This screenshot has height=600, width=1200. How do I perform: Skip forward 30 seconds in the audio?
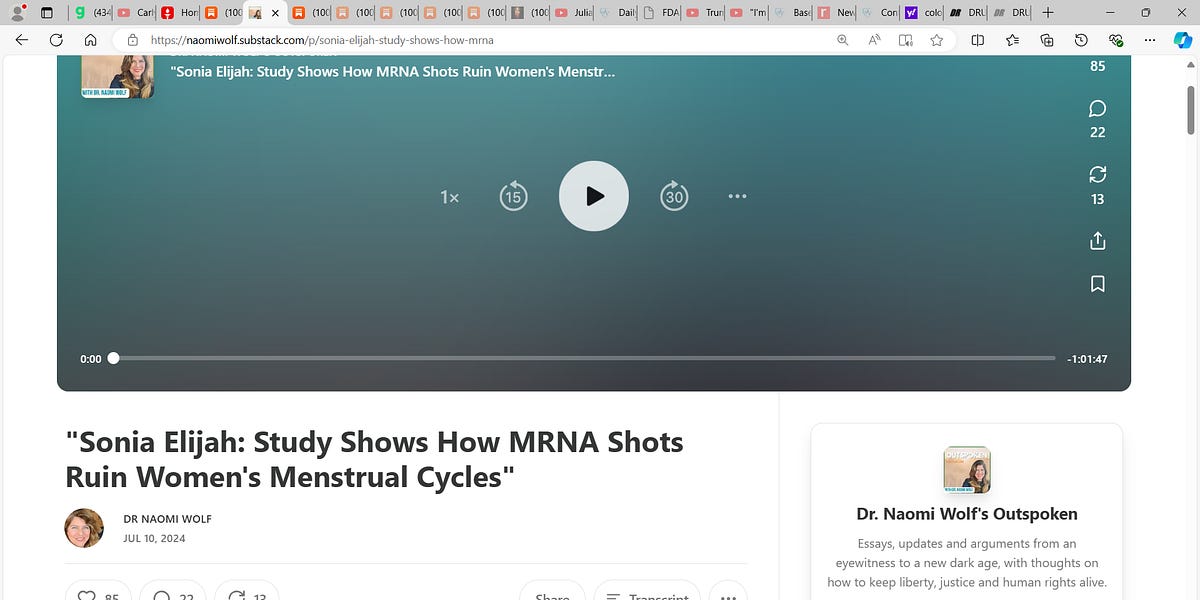[x=674, y=196]
